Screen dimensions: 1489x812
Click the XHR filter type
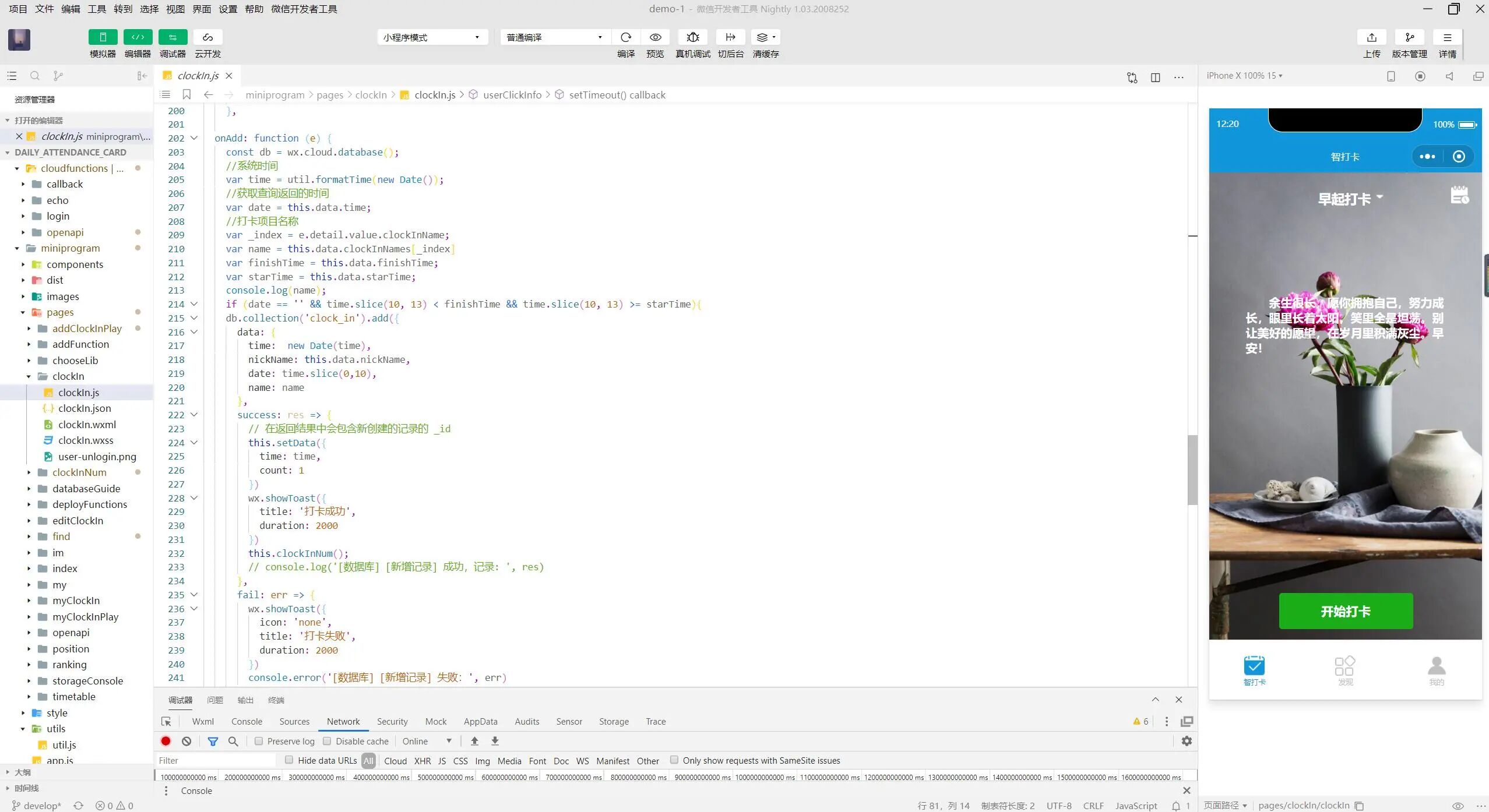click(422, 761)
